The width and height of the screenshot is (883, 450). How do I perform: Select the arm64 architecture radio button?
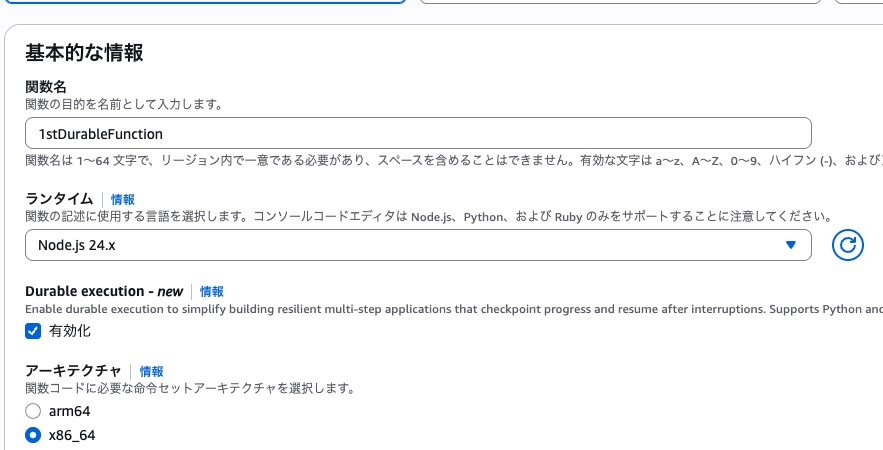(33, 411)
